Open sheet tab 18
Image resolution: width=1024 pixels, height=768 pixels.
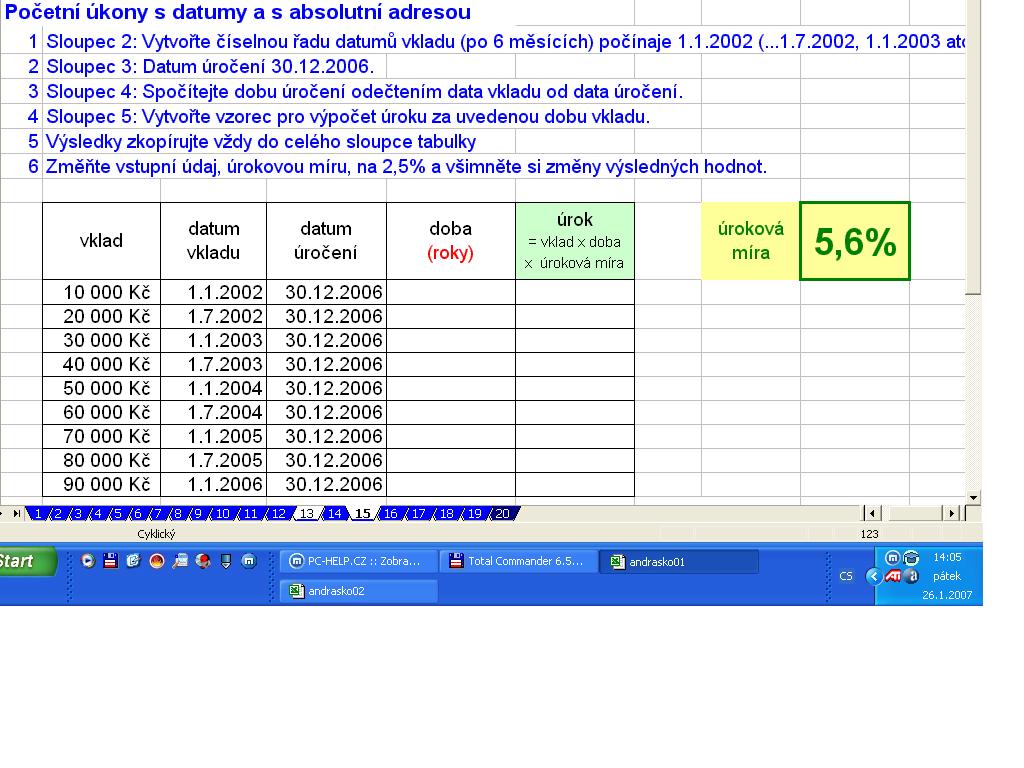coord(447,513)
